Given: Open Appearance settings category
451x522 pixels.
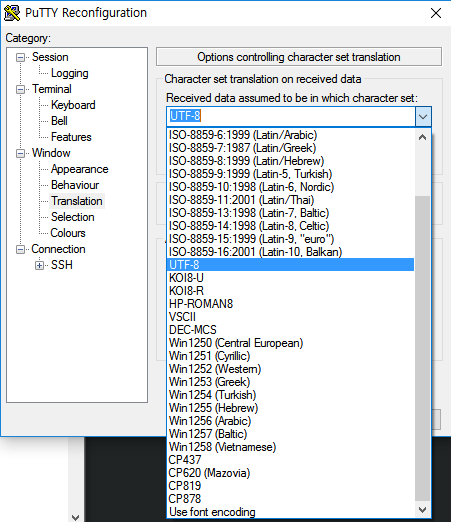Looking at the screenshot, I should [79, 169].
